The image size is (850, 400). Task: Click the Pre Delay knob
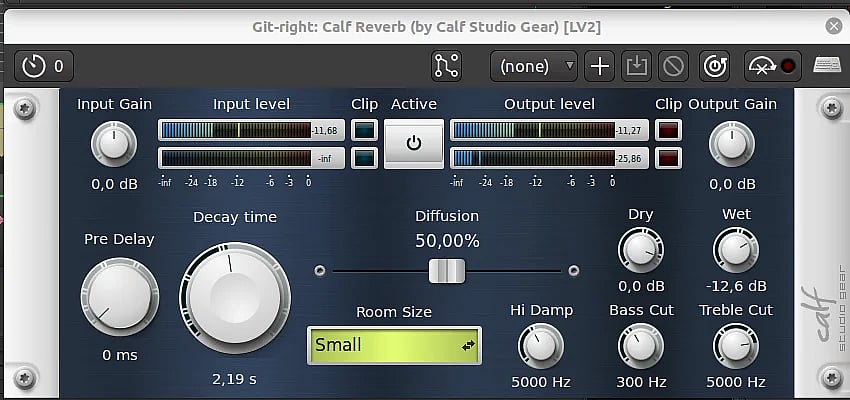coord(120,297)
